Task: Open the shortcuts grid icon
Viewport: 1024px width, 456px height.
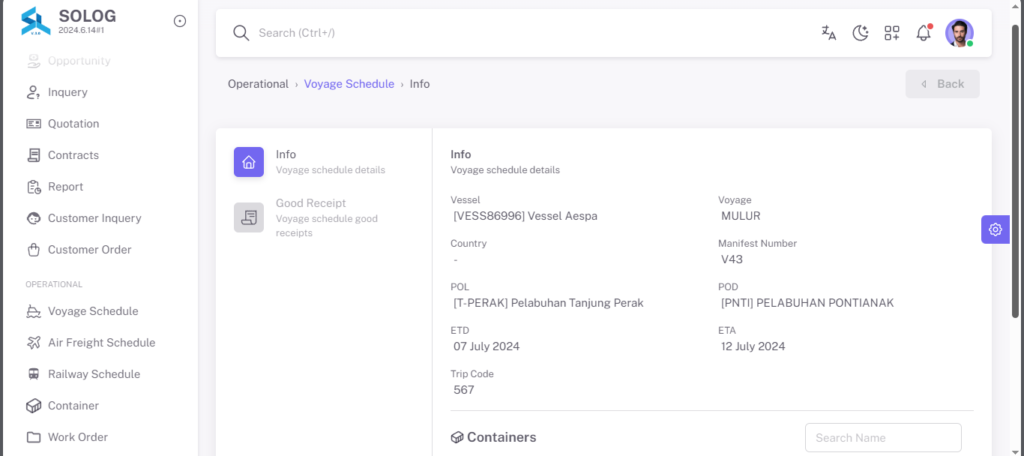Action: 891,33
